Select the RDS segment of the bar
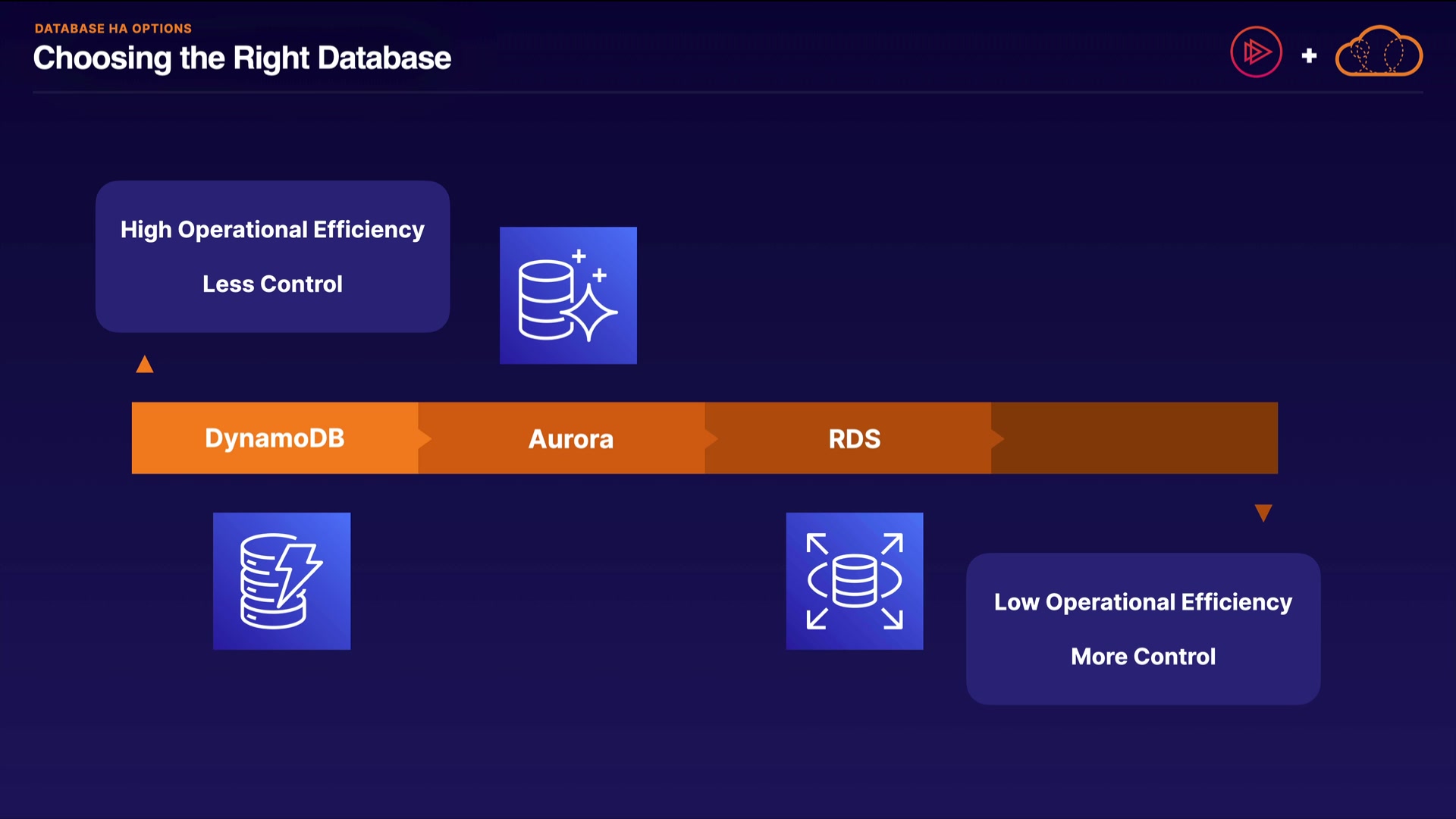The image size is (1456, 819). (x=855, y=439)
